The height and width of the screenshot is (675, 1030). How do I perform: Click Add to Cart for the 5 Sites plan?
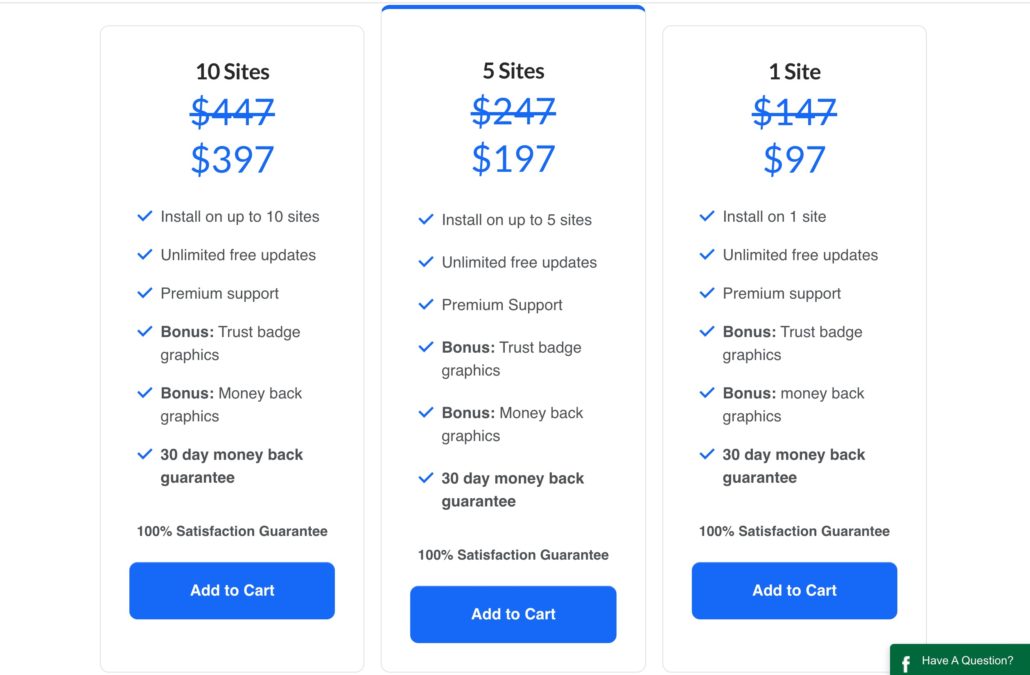513,614
